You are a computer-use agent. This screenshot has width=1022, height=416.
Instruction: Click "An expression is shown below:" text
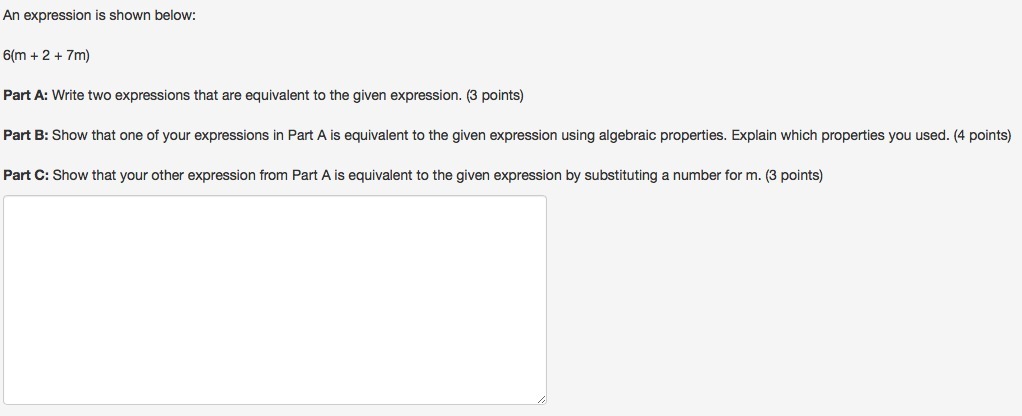[92, 16]
